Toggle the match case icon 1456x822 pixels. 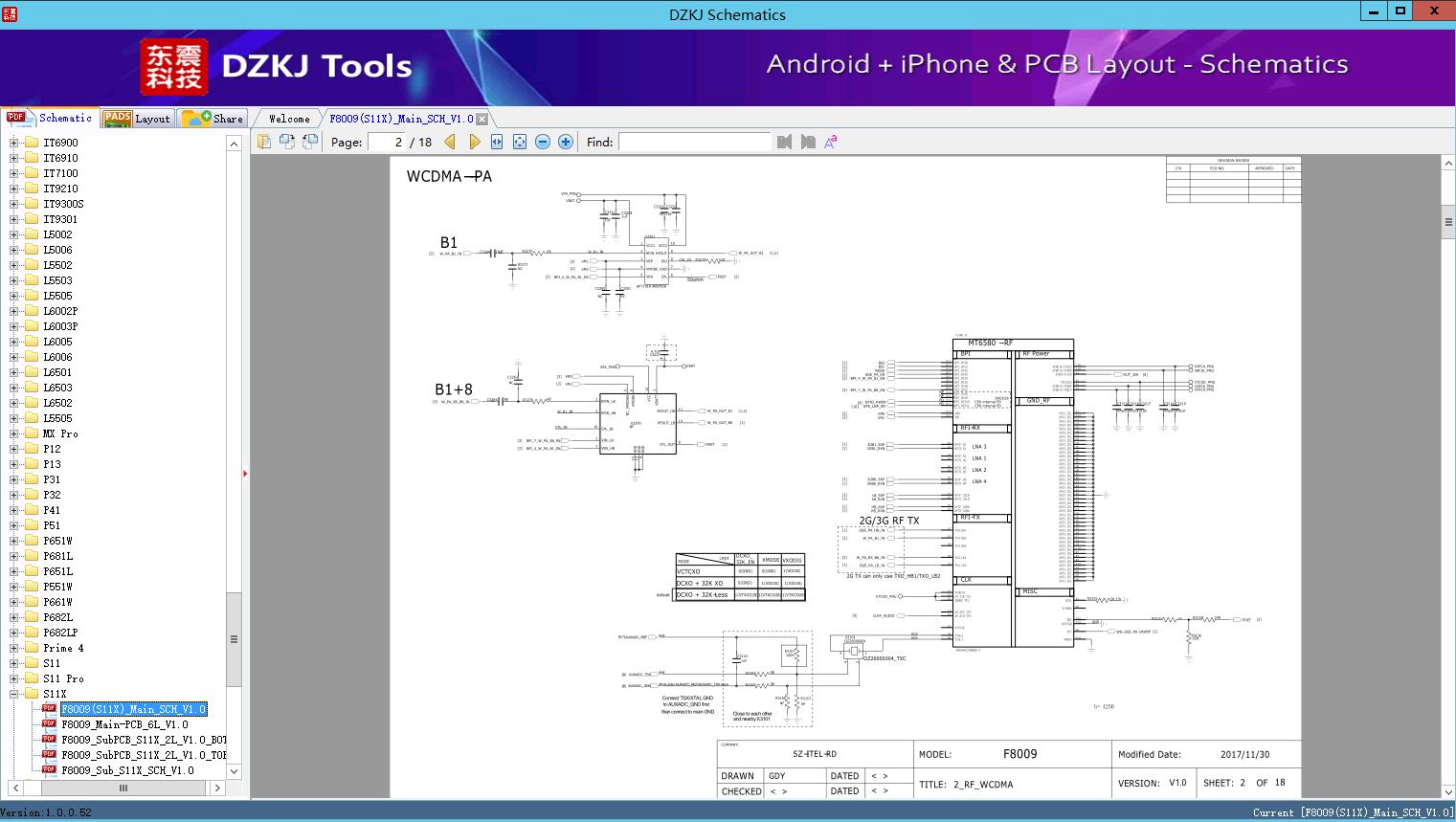point(831,142)
